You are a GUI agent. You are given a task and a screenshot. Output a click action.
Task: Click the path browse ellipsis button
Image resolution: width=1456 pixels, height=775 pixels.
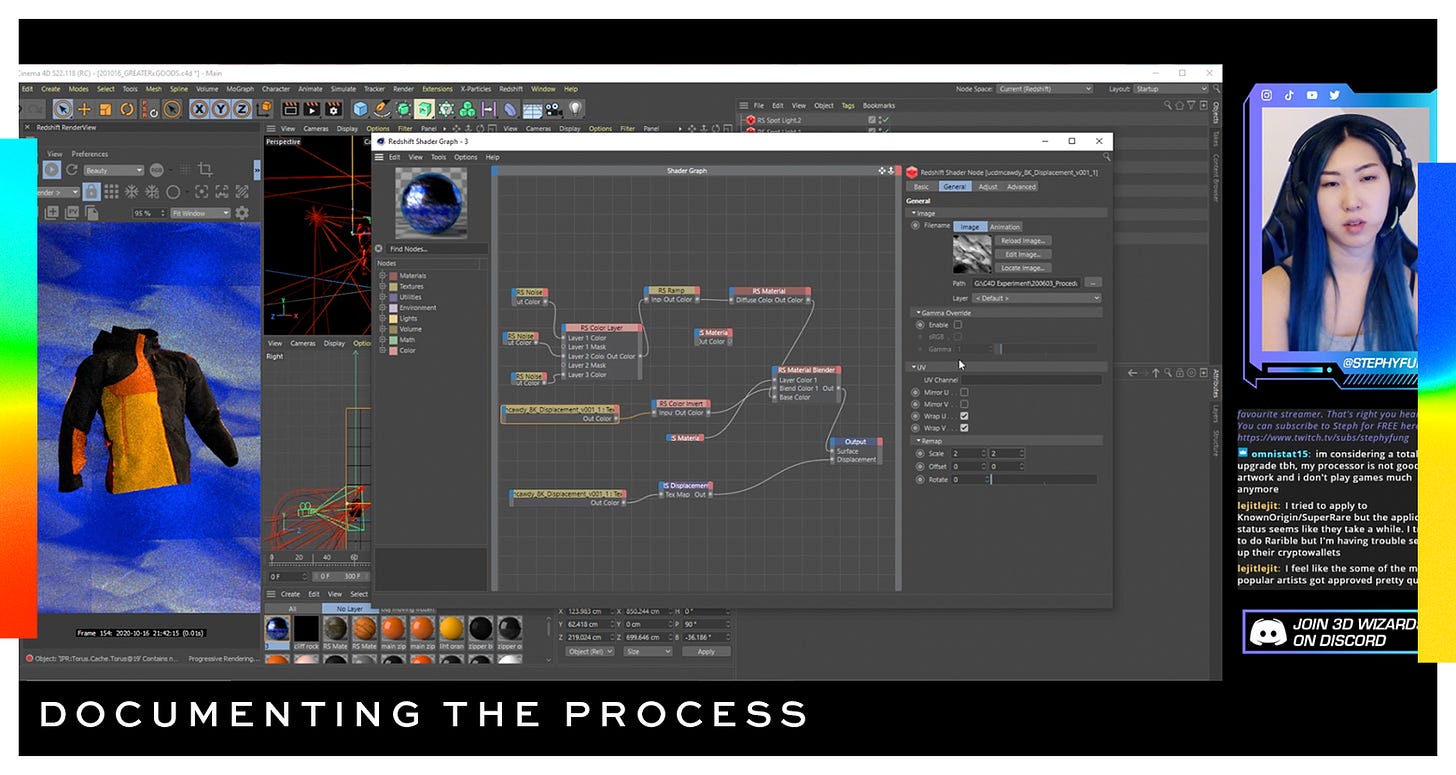point(1092,283)
